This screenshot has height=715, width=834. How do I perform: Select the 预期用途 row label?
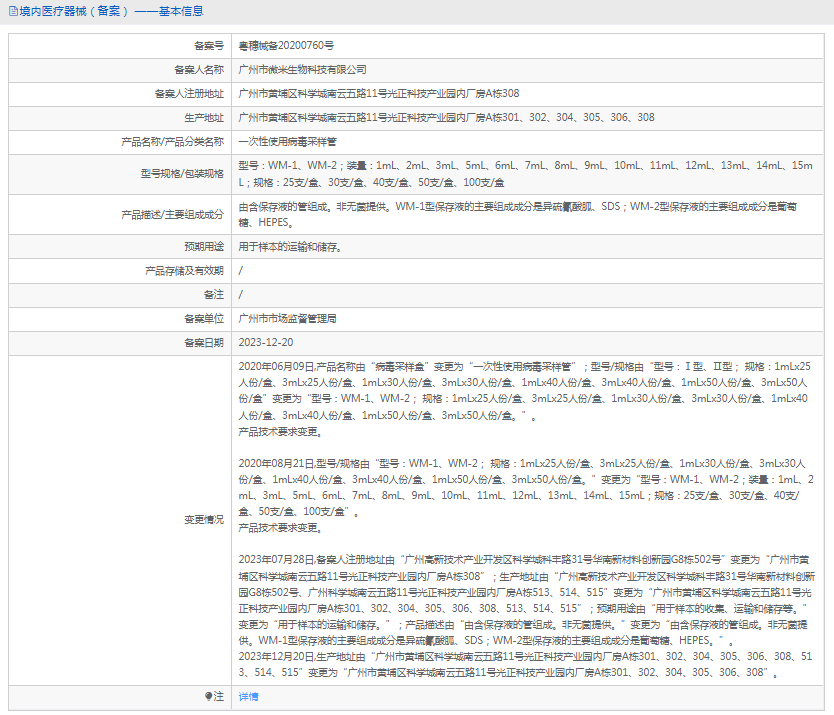204,246
